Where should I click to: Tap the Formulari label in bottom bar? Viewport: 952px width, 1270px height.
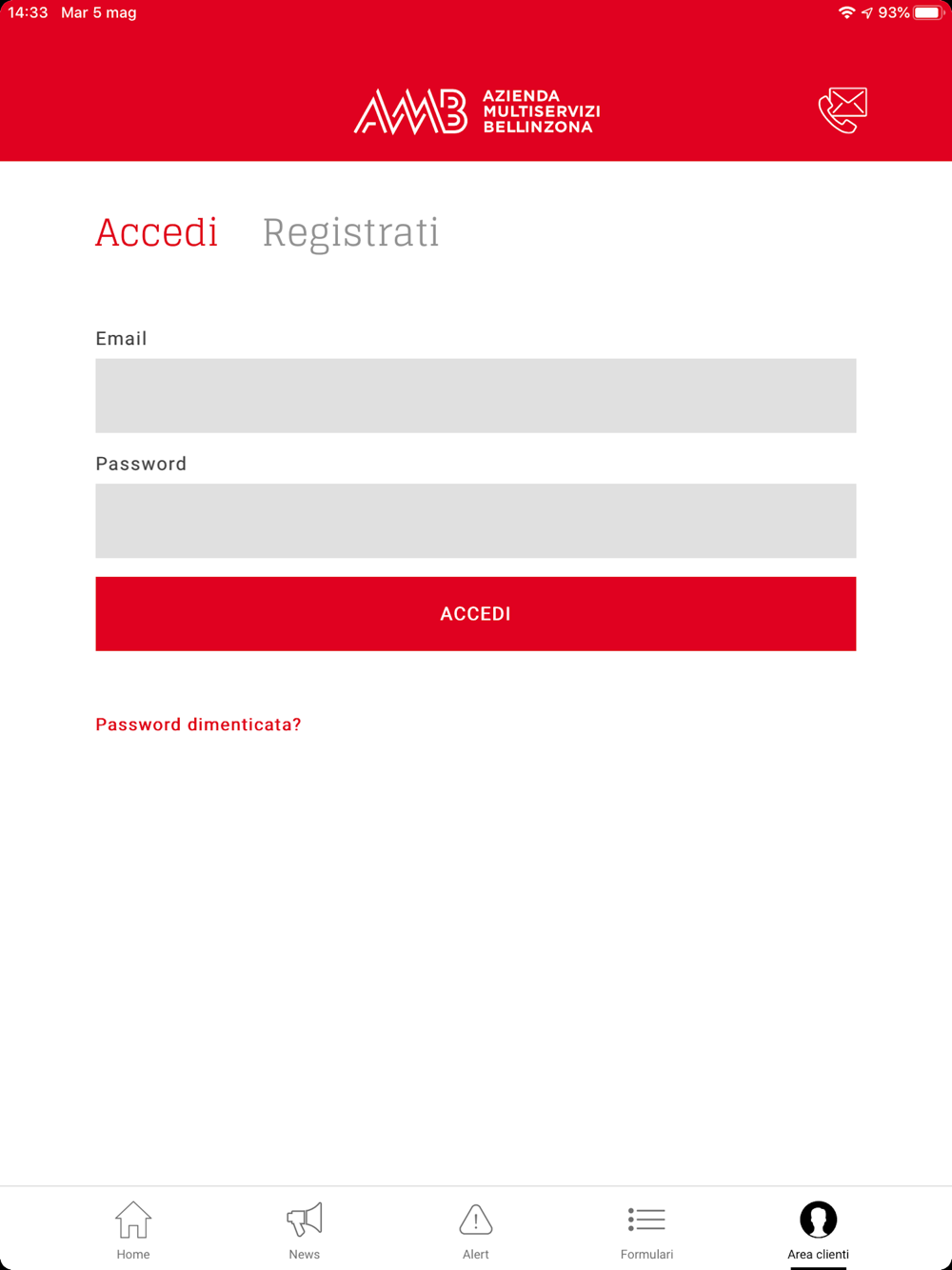pyautogui.click(x=646, y=1254)
